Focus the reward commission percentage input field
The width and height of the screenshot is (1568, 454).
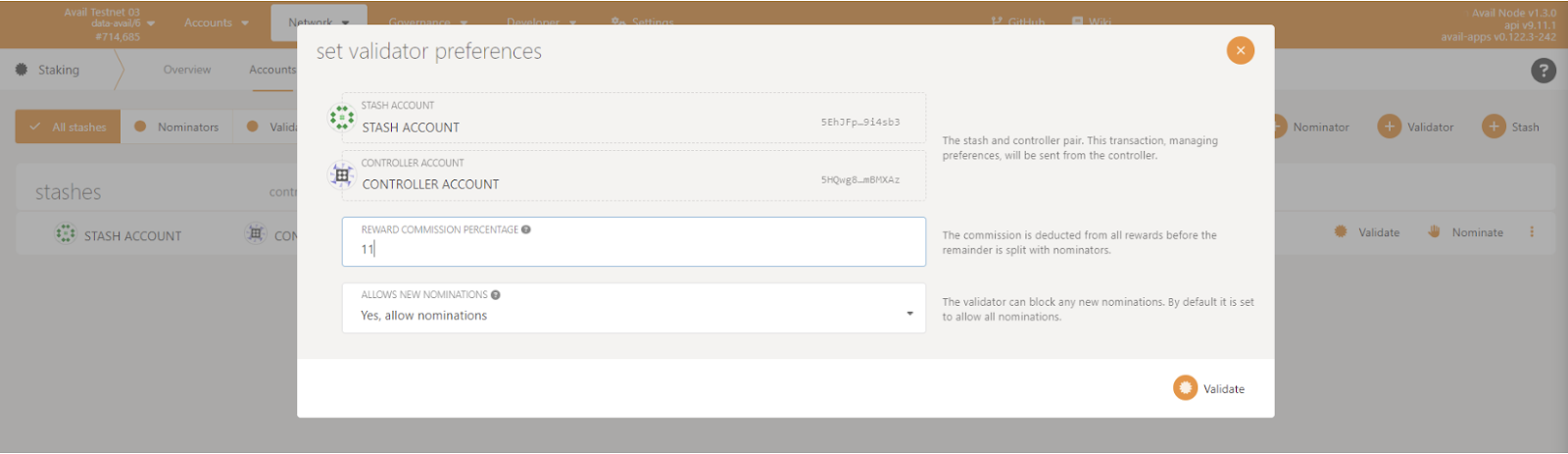tap(633, 249)
